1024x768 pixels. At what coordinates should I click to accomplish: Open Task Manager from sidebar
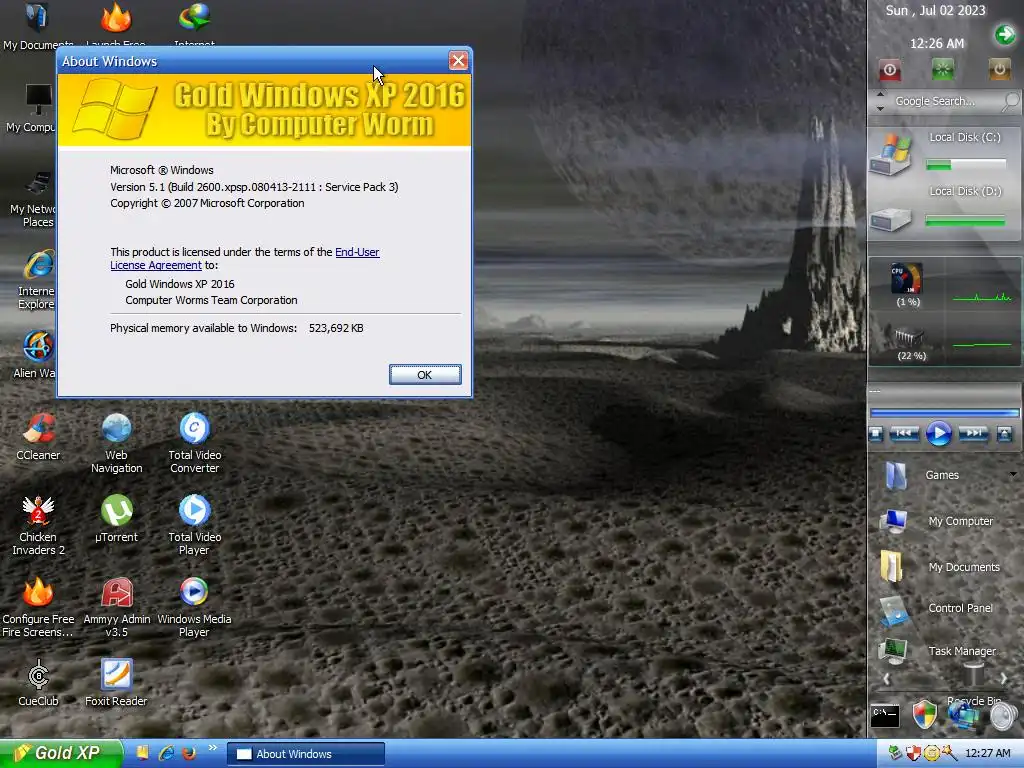point(938,651)
